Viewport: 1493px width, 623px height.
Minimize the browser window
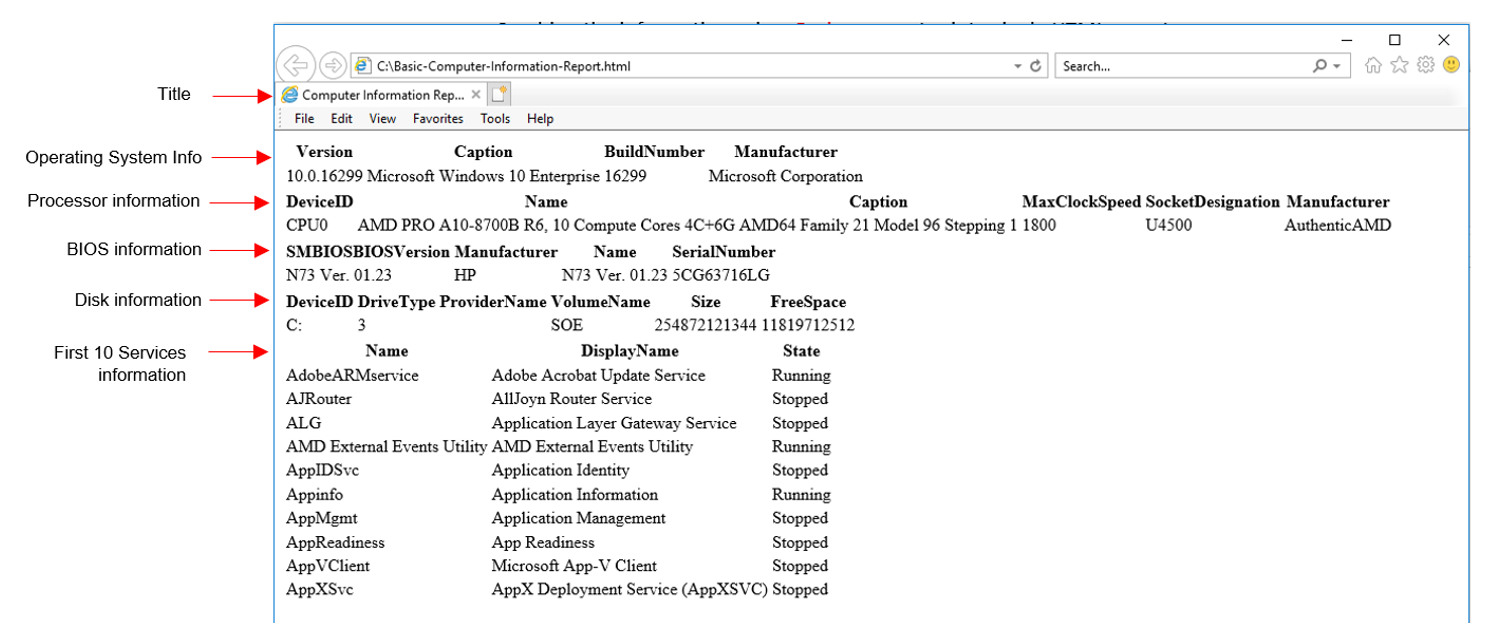(1347, 40)
